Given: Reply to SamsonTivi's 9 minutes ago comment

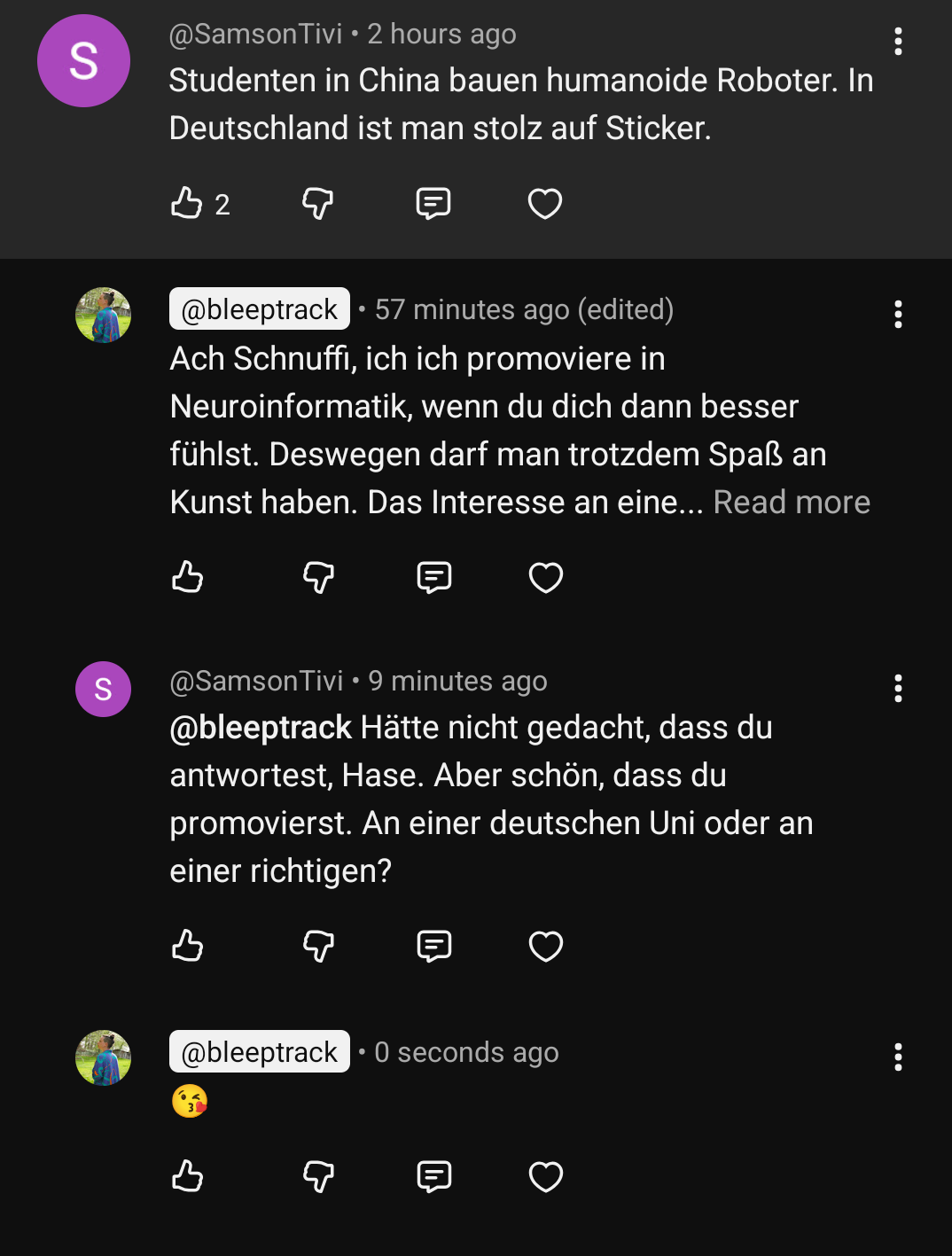Looking at the screenshot, I should 434,946.
